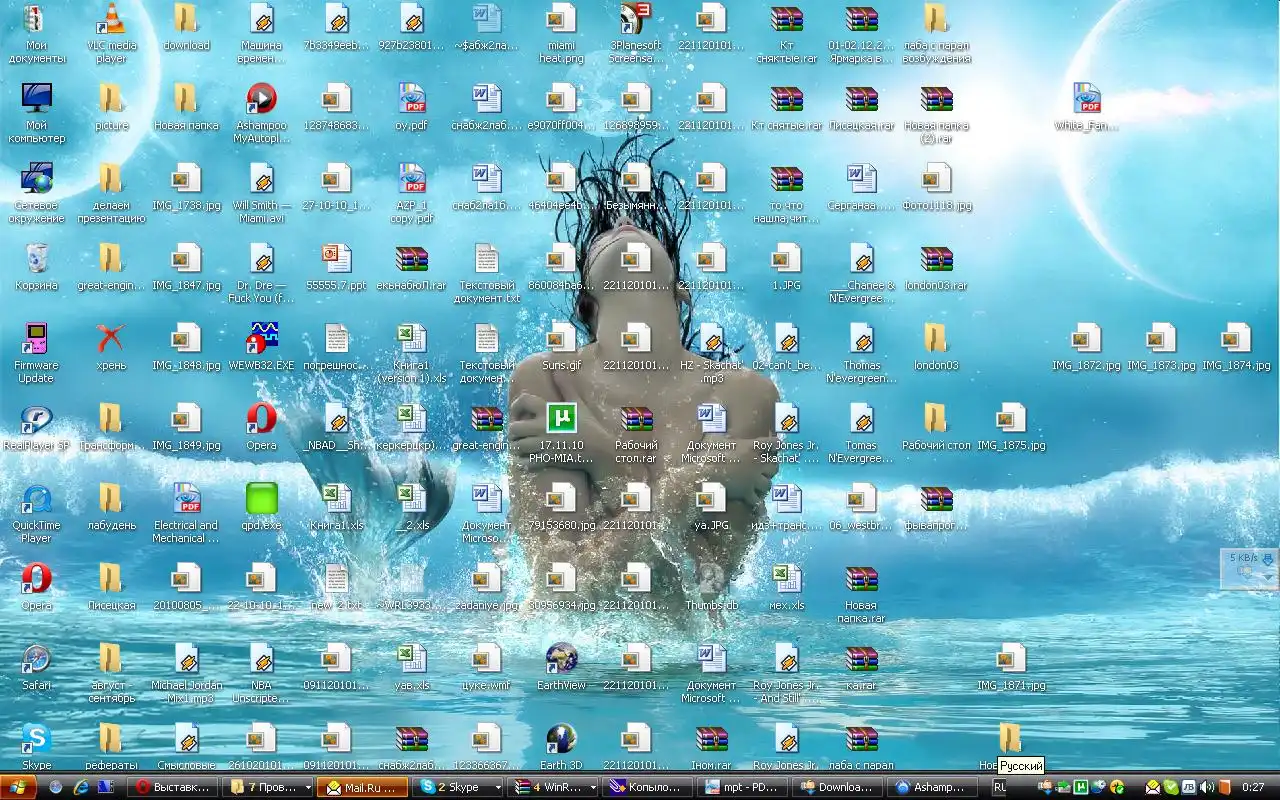Open the Safari browser desktop shortcut
The width and height of the screenshot is (1280, 800).
click(37, 659)
